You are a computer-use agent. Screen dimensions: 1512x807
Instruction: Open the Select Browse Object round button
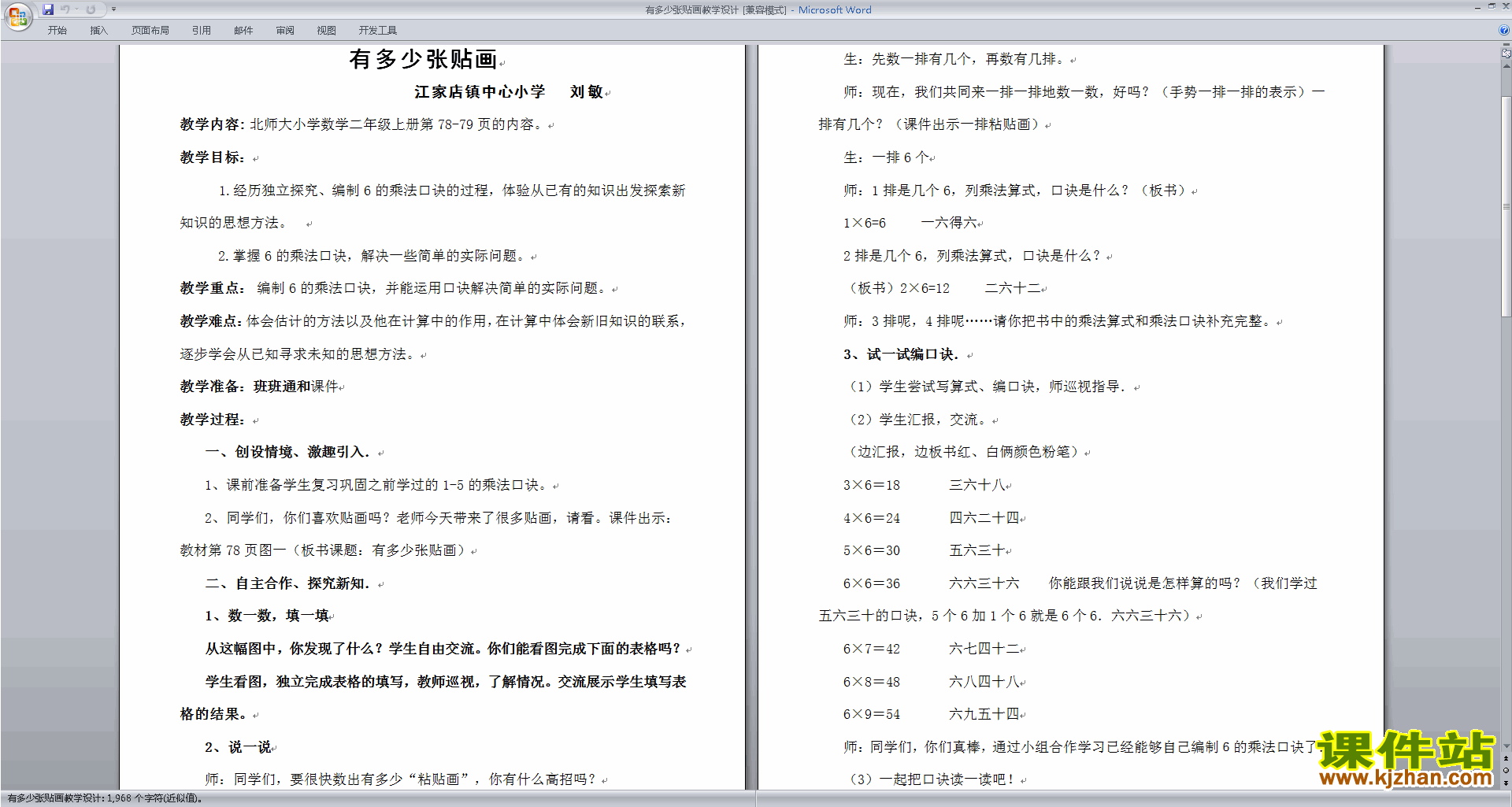(x=1506, y=770)
